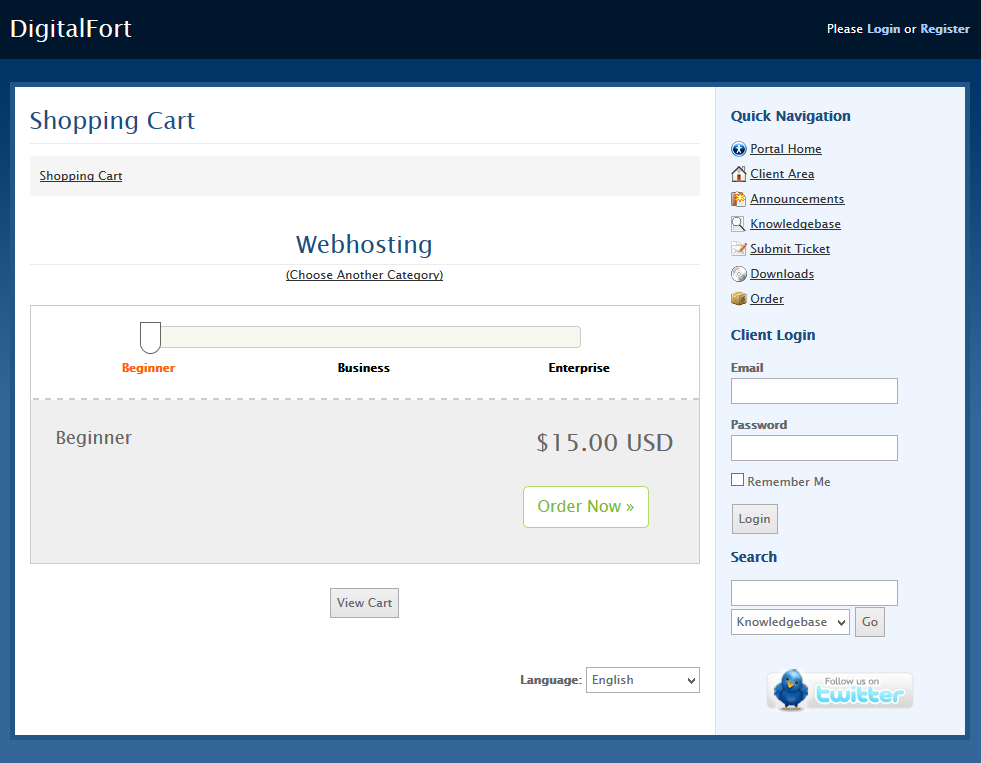The height and width of the screenshot is (763, 981).
Task: Click the $15.00 USD price text
Action: (x=604, y=443)
